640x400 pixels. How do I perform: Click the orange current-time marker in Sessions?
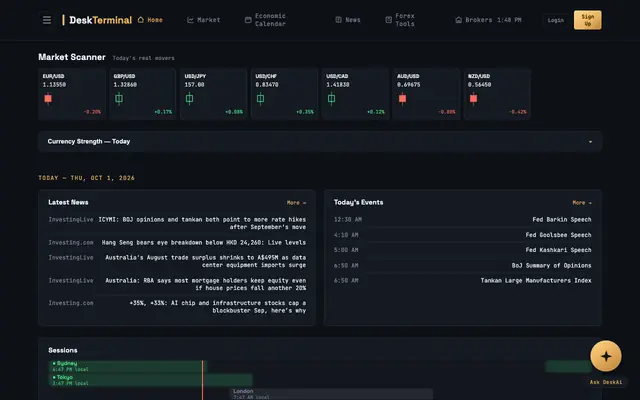pyautogui.click(x=202, y=380)
